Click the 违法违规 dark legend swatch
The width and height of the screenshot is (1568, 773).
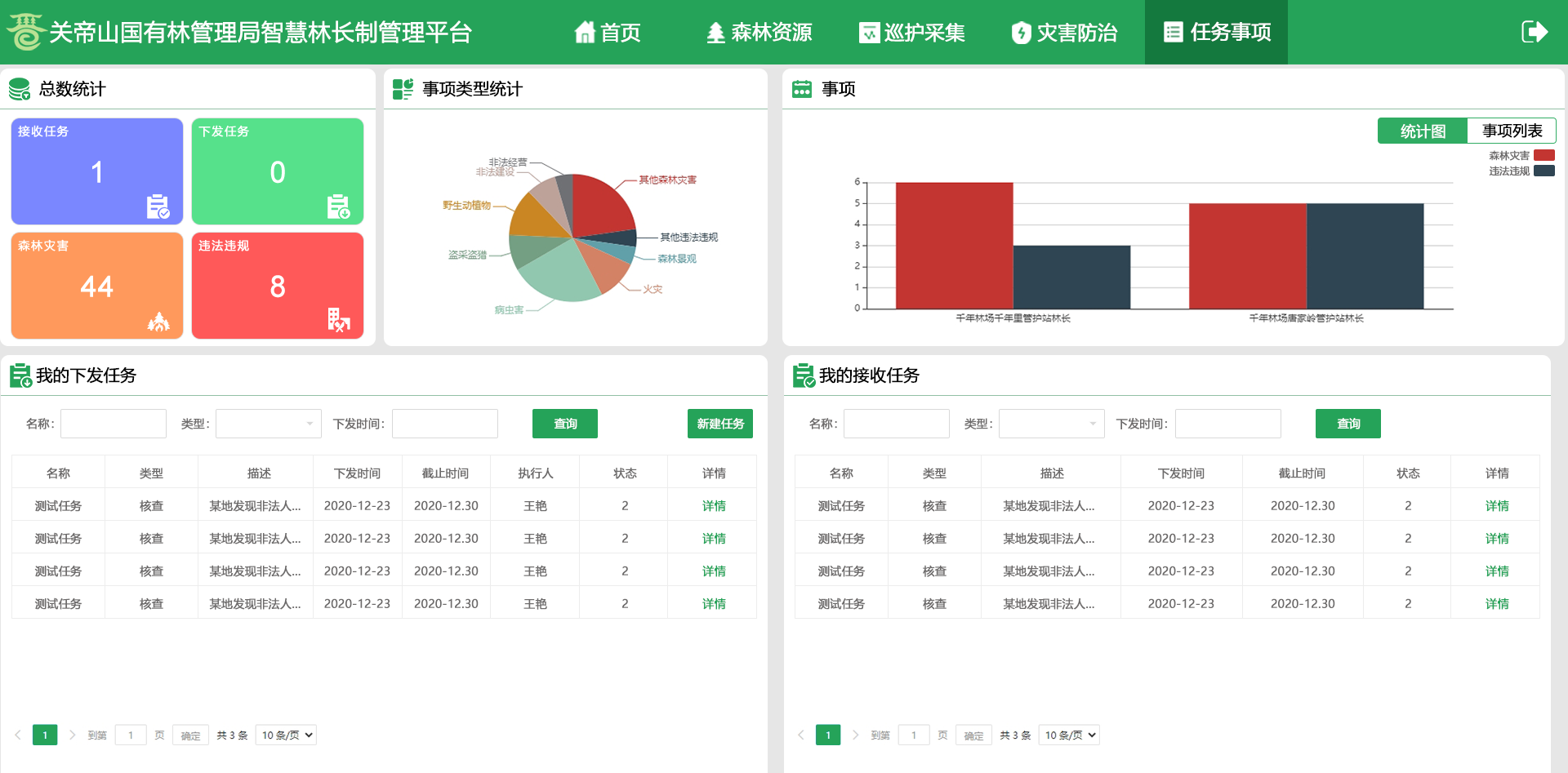tap(1543, 171)
